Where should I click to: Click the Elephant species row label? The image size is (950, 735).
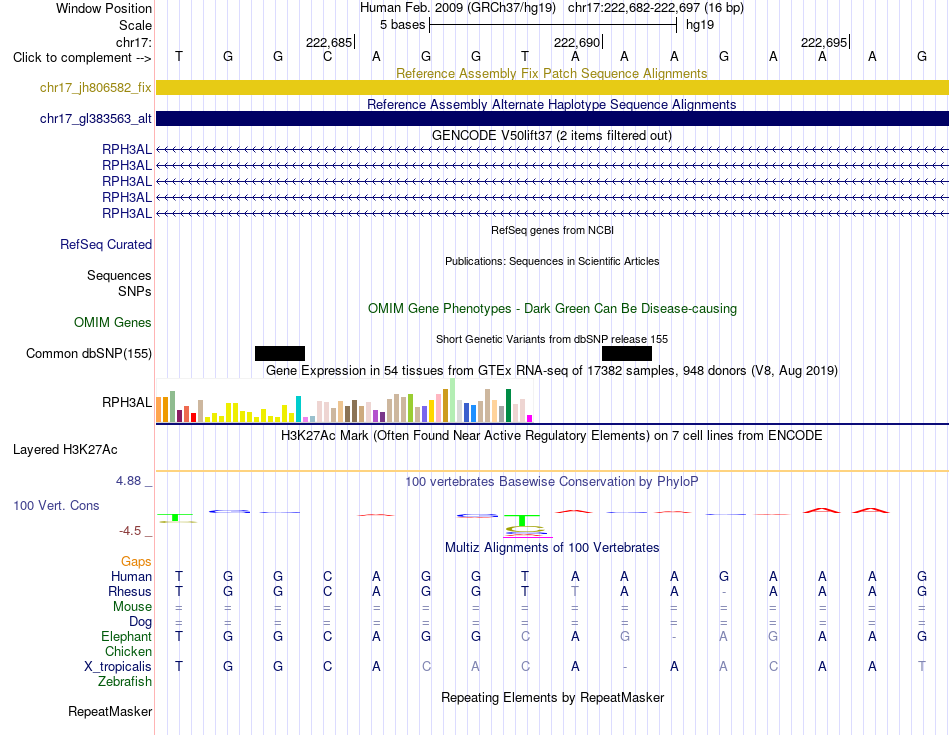click(126, 636)
